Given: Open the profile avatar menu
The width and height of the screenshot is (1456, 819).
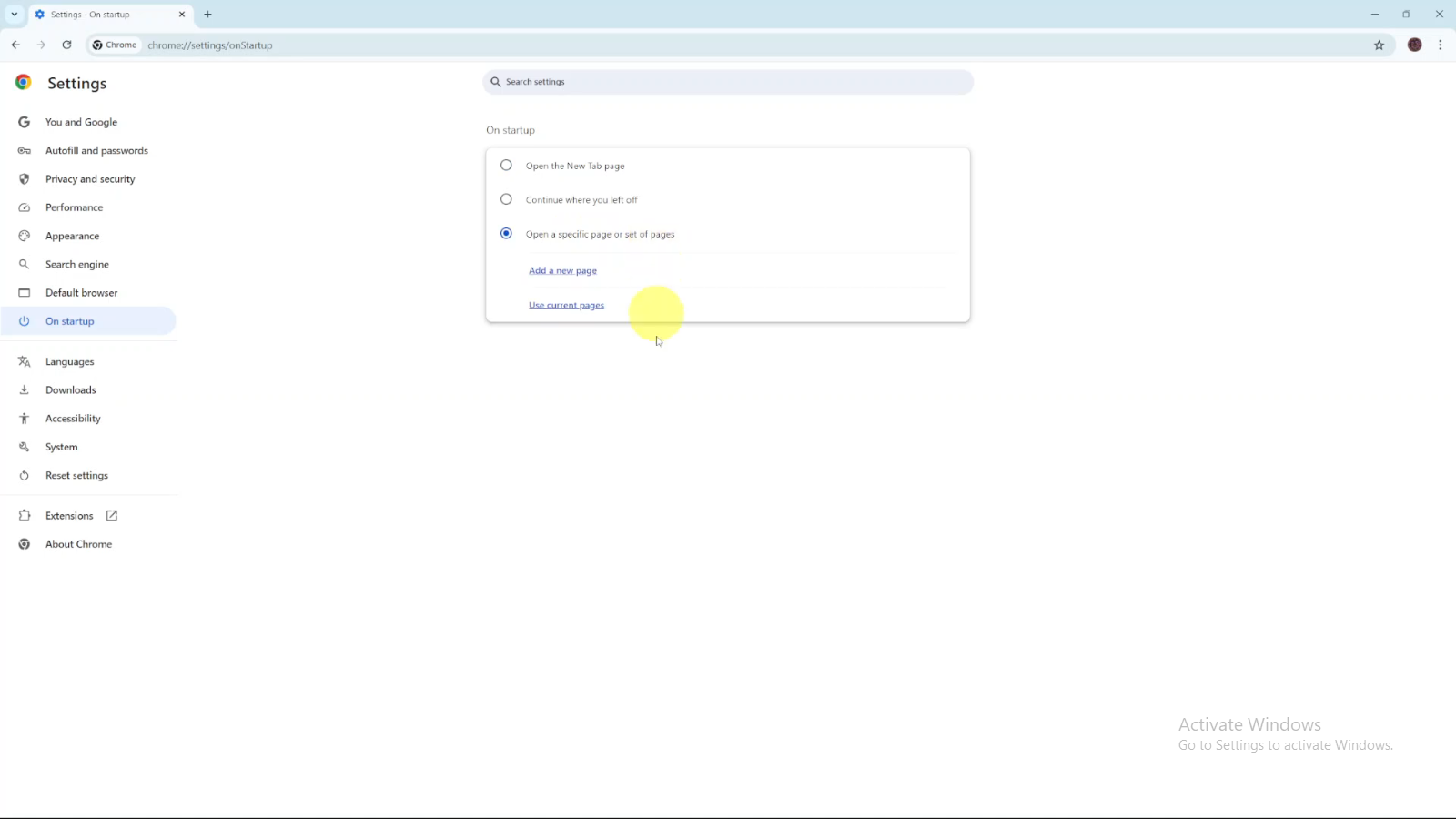Looking at the screenshot, I should 1414,45.
